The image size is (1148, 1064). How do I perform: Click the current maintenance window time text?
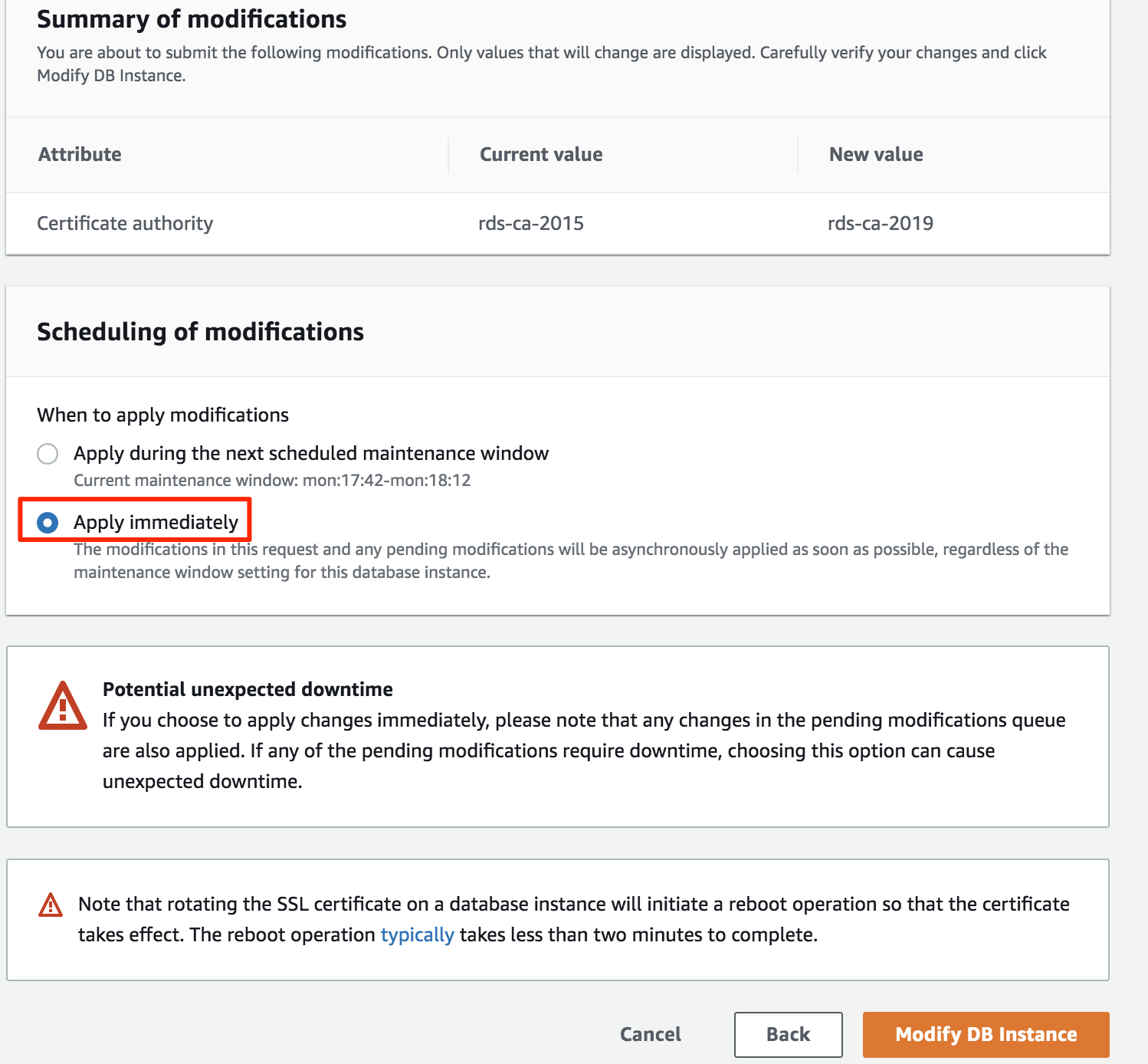(x=271, y=480)
